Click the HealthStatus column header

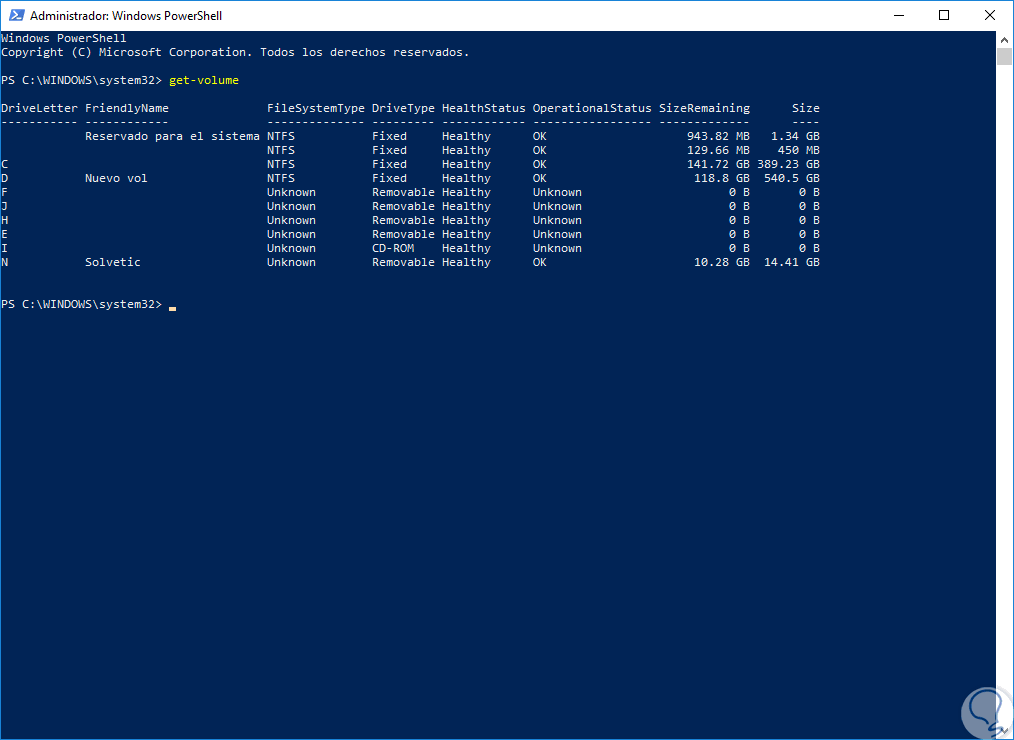(x=483, y=108)
